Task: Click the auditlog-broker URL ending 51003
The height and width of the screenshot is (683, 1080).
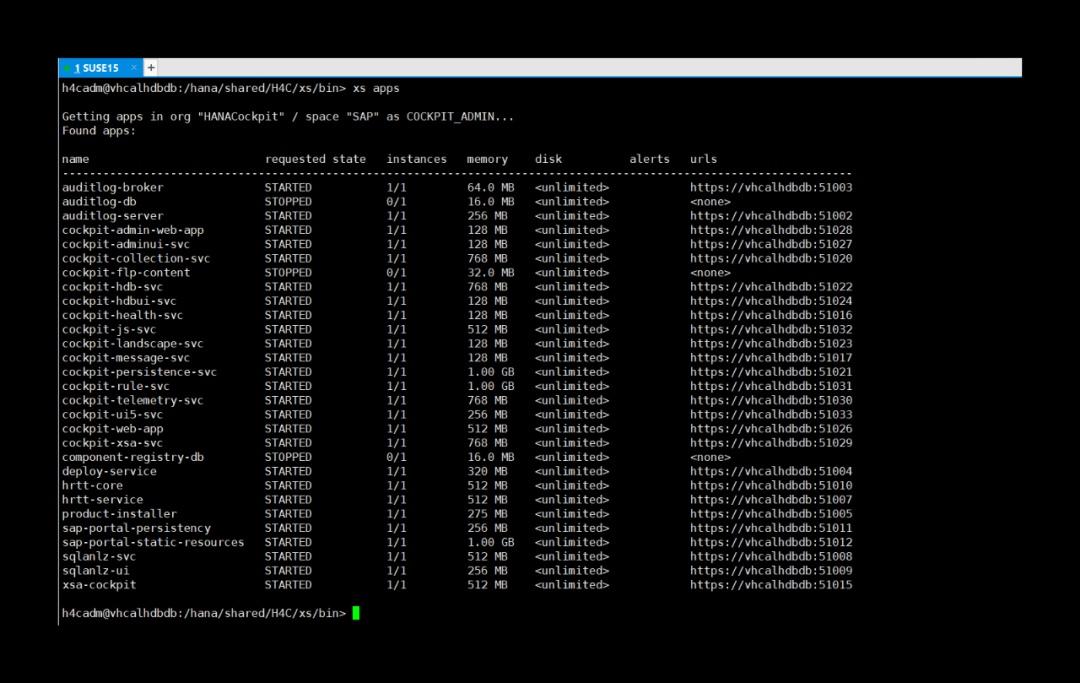Action: click(x=771, y=187)
